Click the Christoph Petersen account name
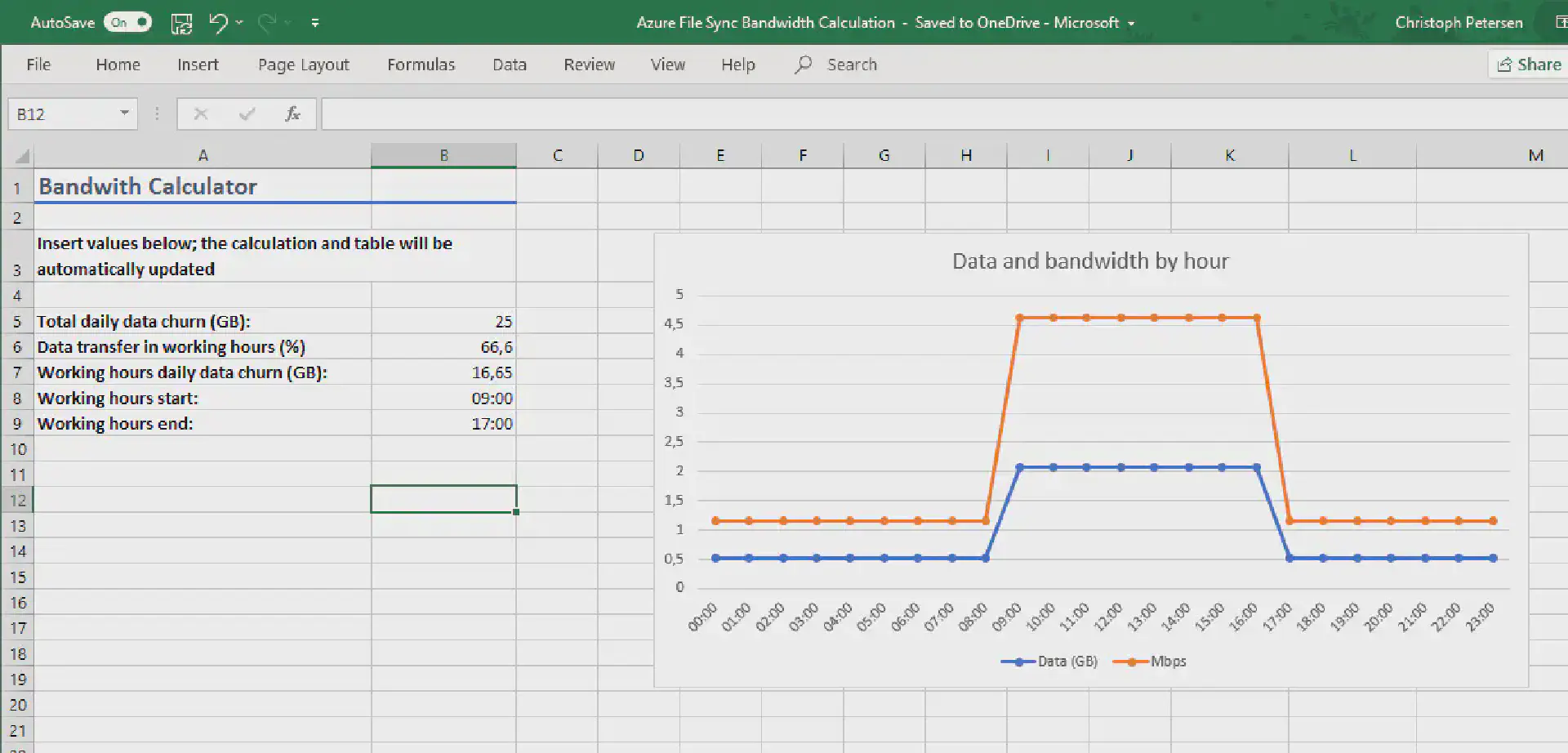This screenshot has width=1568, height=753. click(x=1459, y=22)
